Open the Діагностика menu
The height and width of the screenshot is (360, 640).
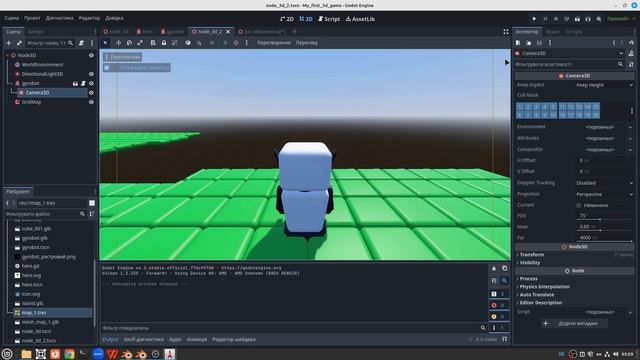60,18
